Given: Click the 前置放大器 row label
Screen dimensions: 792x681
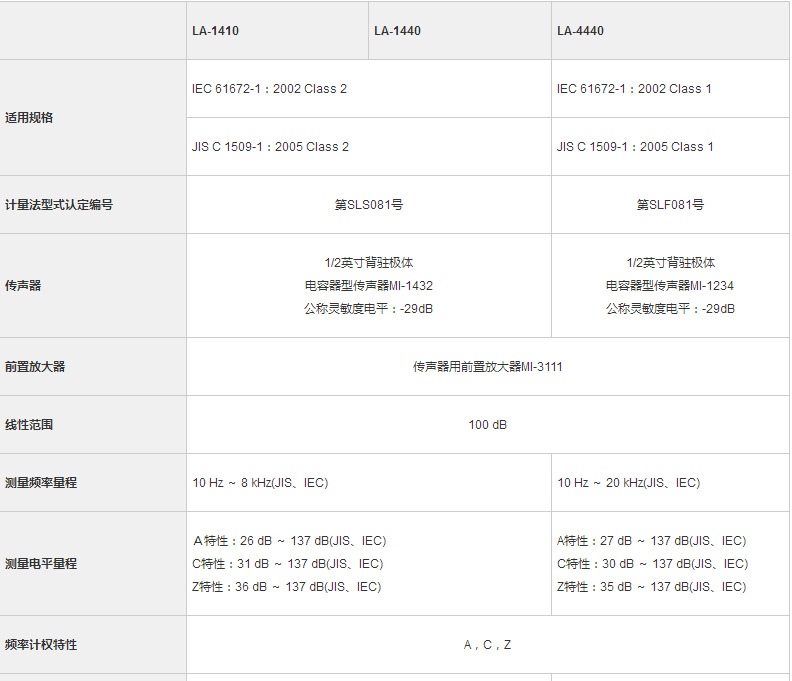Looking at the screenshot, I should point(35,367).
